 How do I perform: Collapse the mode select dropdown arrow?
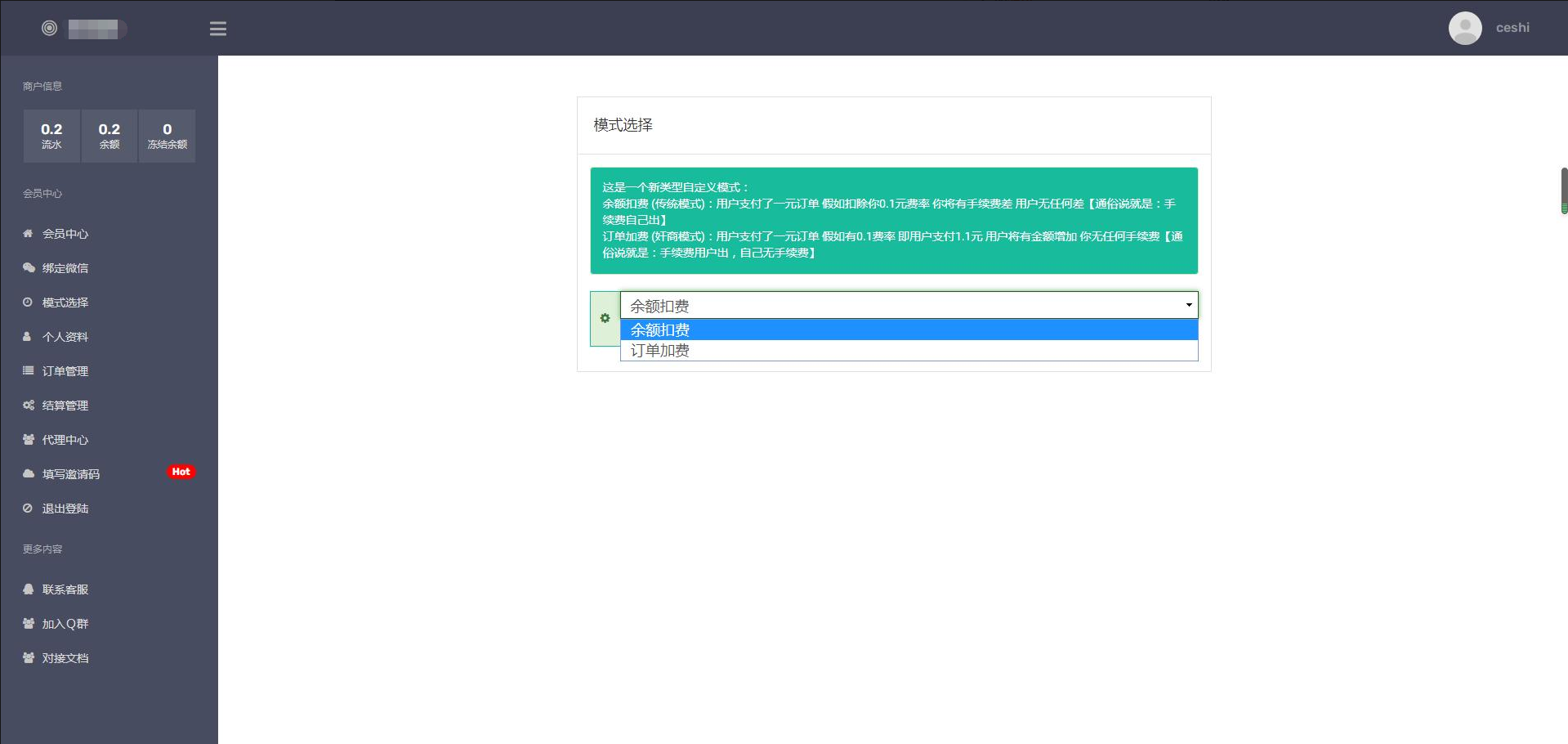point(1188,305)
